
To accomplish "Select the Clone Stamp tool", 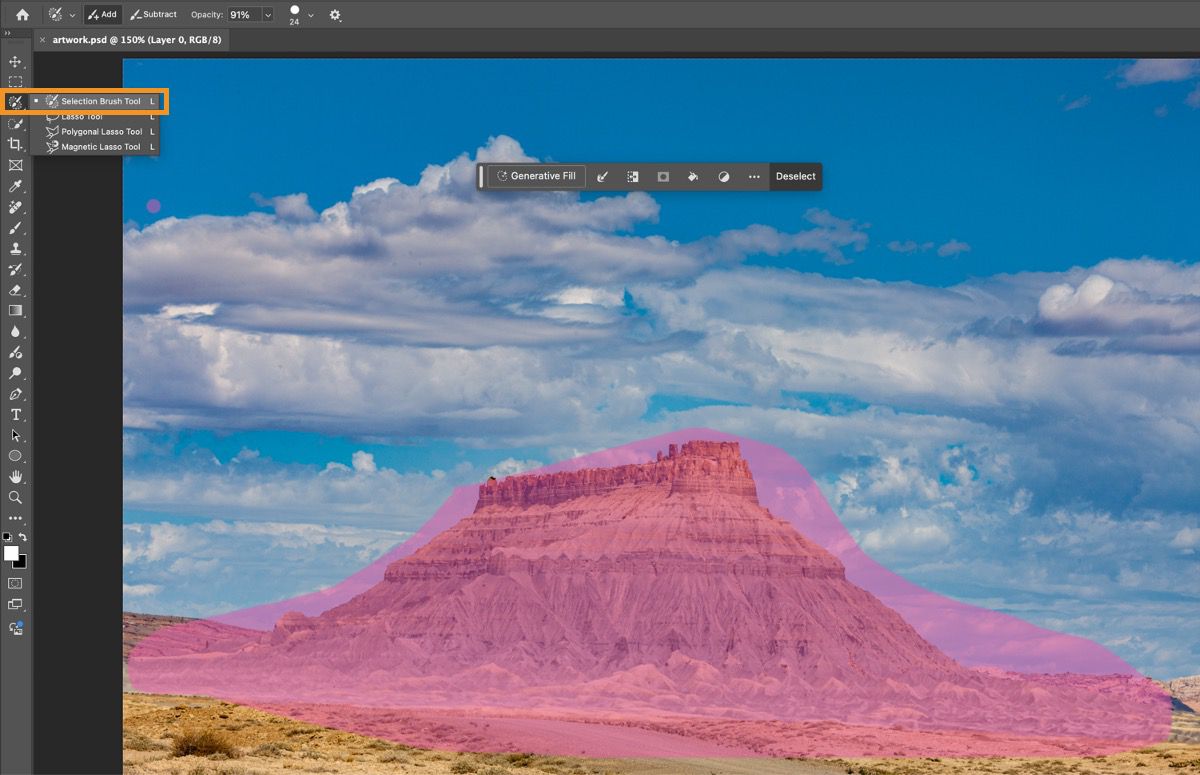I will pos(15,249).
